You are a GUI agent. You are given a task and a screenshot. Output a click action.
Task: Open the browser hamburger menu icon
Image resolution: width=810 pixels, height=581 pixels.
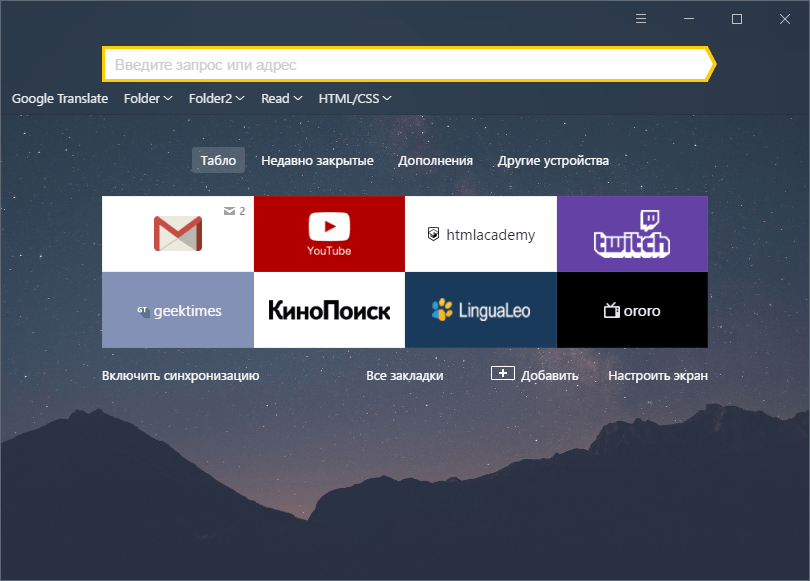point(641,19)
